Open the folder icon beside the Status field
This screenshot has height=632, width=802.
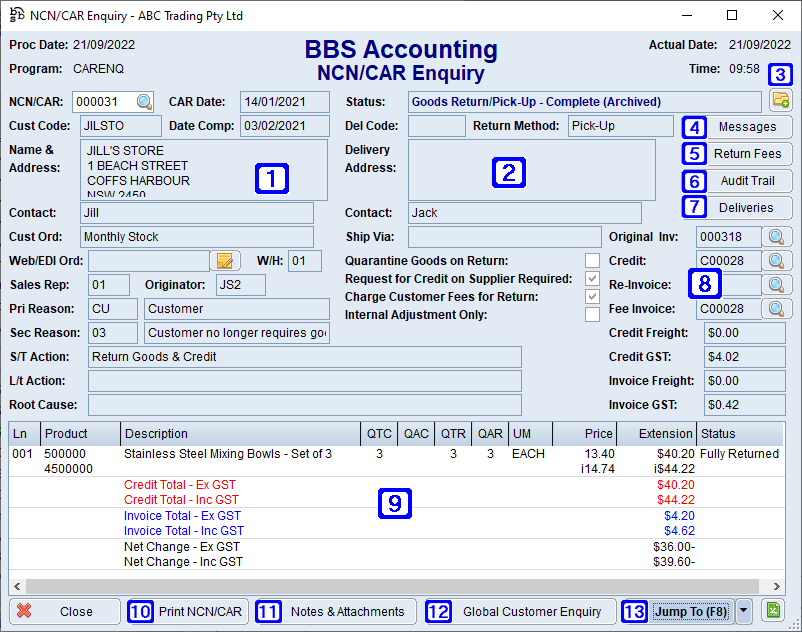[780, 101]
